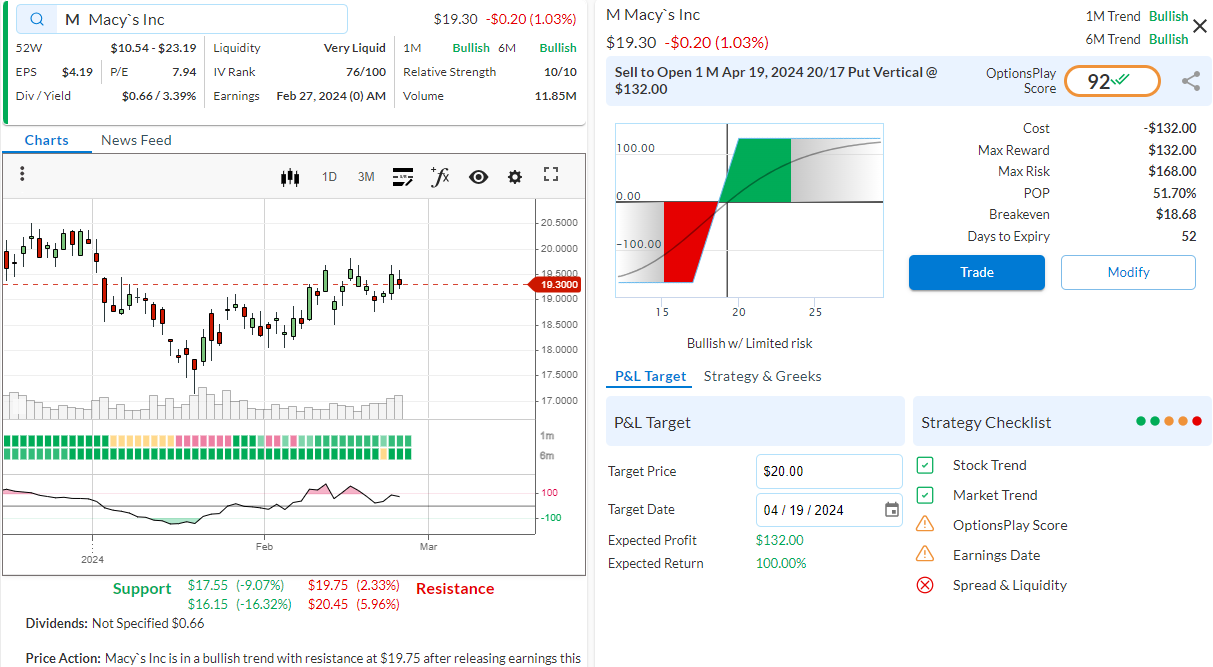Click the M Macy's Inc search box
The width and height of the screenshot is (1213, 667).
182,19
